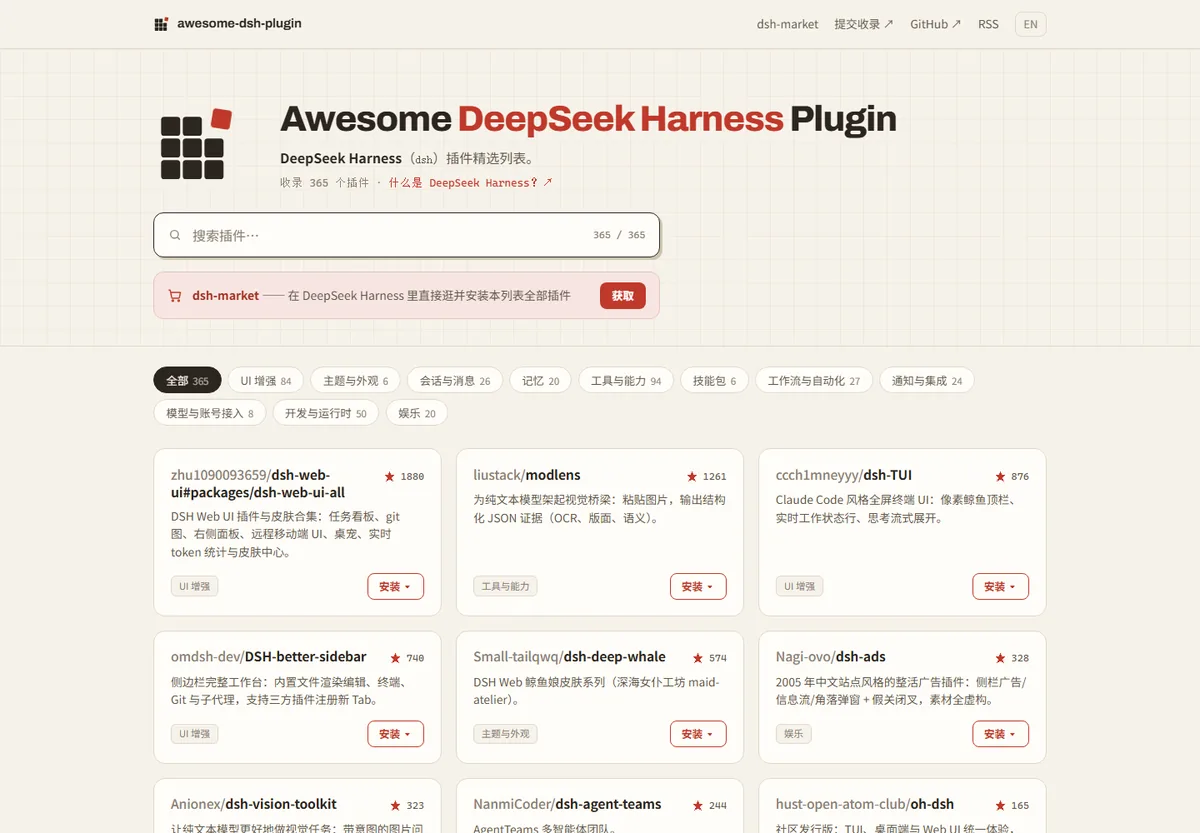This screenshot has height=833, width=1200.
Task: Click the 工具与能力 tag on modlens card
Action: point(505,587)
